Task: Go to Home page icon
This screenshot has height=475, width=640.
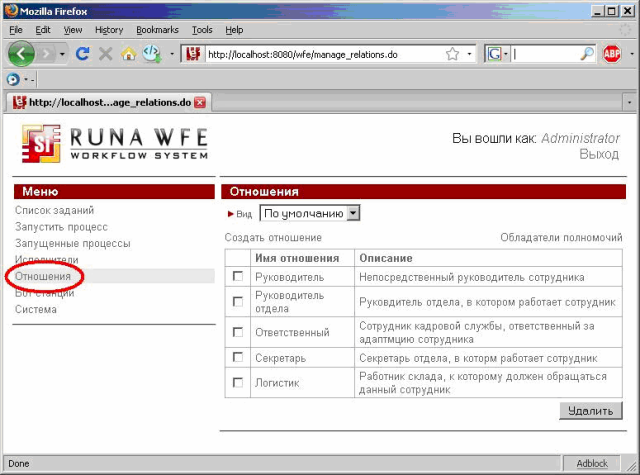Action: [129, 53]
